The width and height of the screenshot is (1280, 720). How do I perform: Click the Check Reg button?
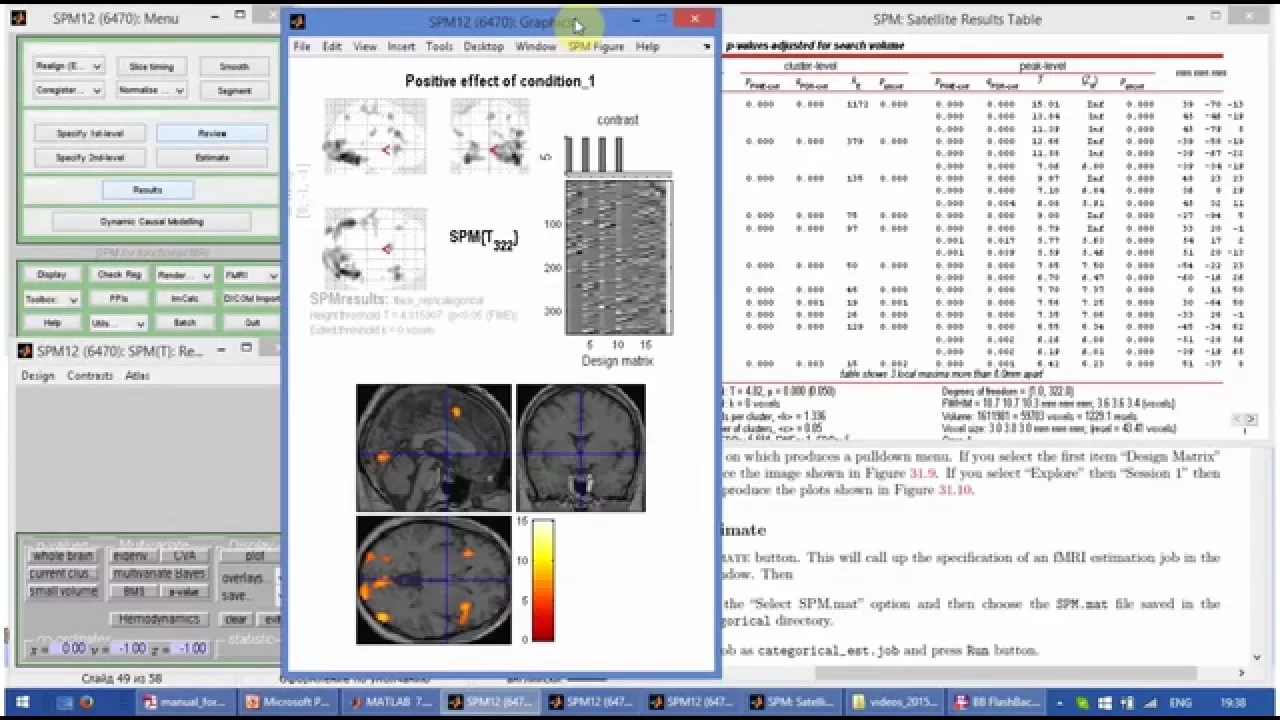[x=118, y=275]
